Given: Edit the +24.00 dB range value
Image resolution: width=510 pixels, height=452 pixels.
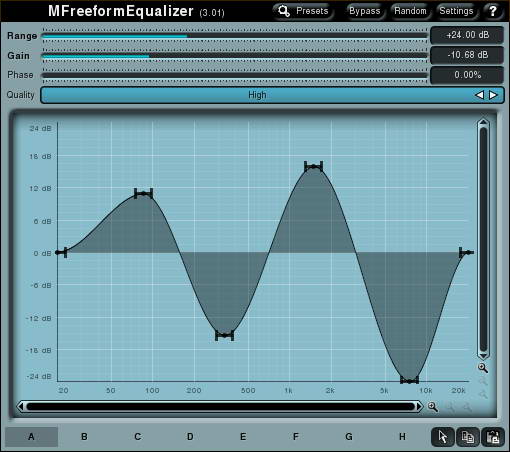Looking at the screenshot, I should pyautogui.click(x=467, y=35).
